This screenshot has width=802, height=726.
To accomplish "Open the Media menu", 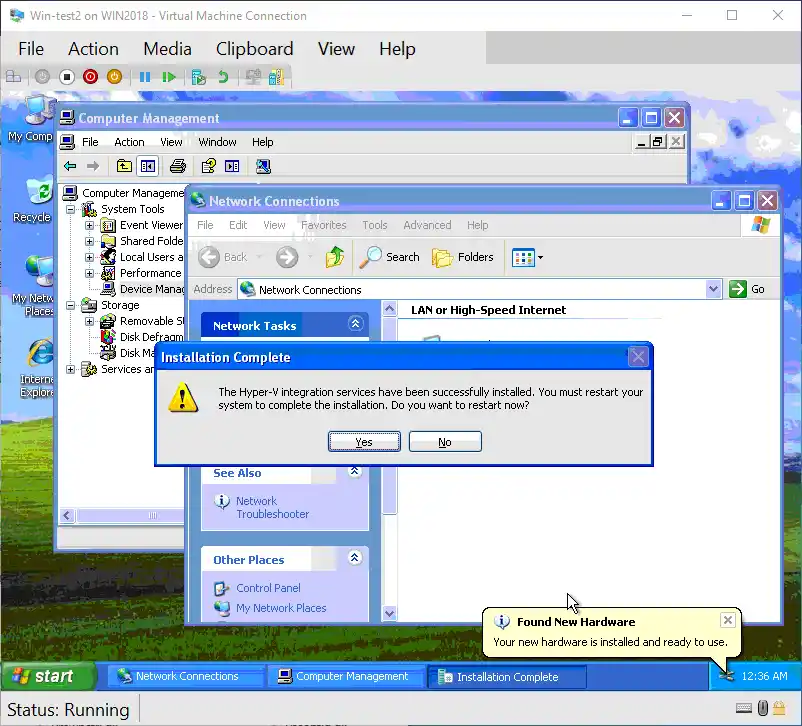I will 167,49.
